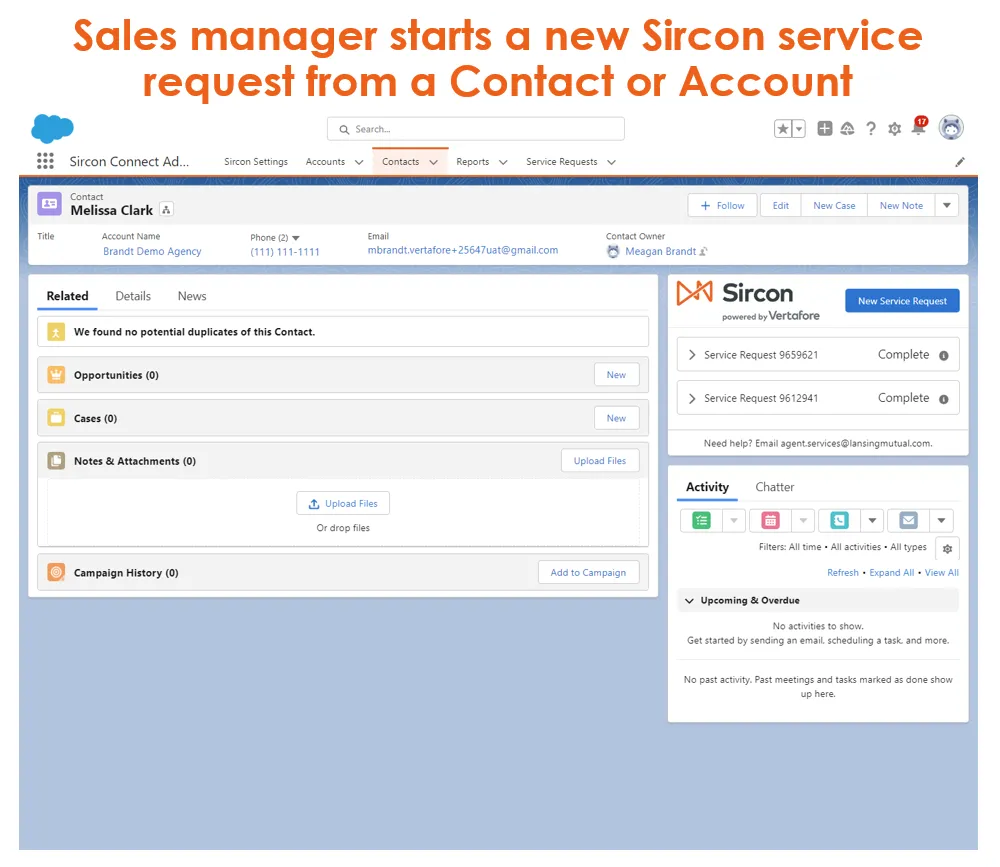The image size is (1000, 867).
Task: Open more actions dropdown next to New Note
Action: click(947, 205)
